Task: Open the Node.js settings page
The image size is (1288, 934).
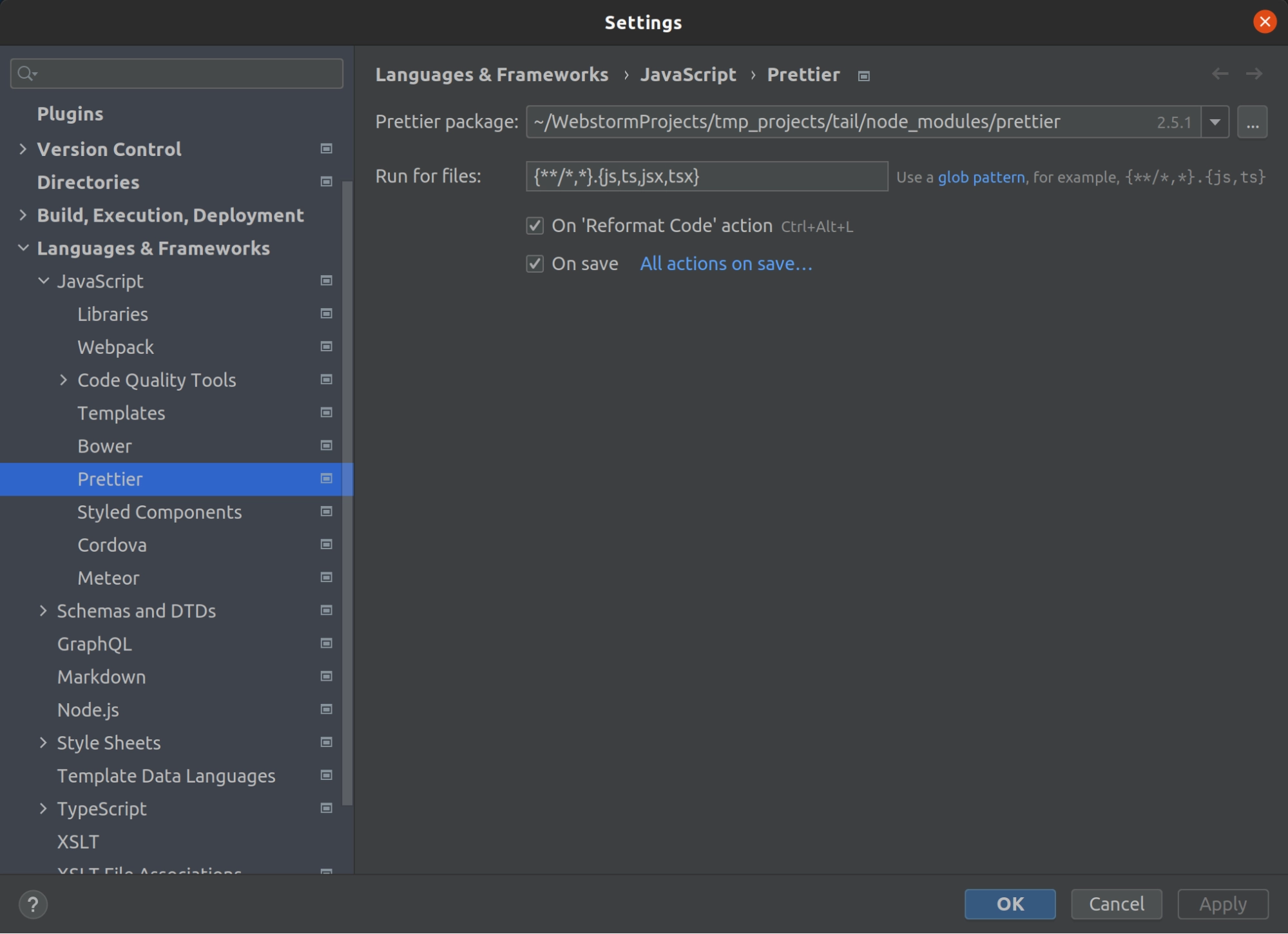Action: pos(88,710)
